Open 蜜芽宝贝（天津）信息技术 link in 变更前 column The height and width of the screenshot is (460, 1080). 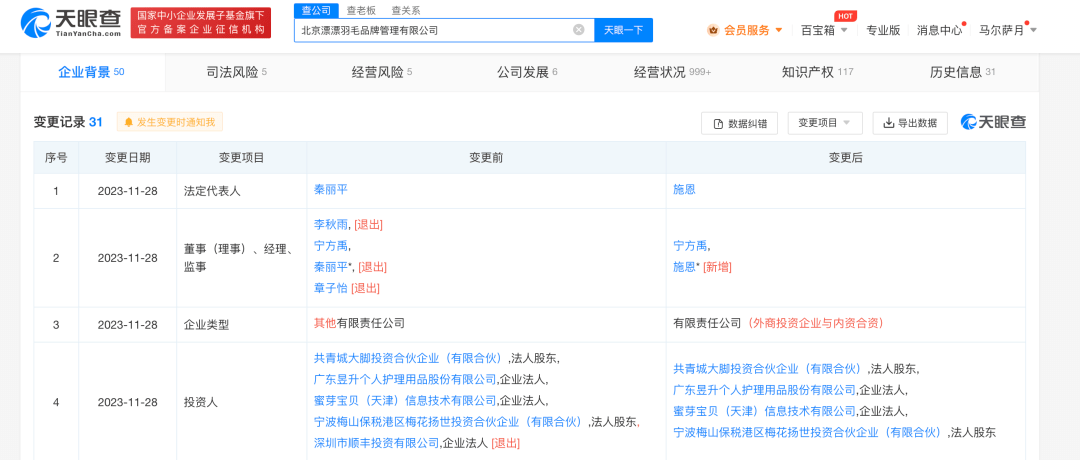point(405,401)
